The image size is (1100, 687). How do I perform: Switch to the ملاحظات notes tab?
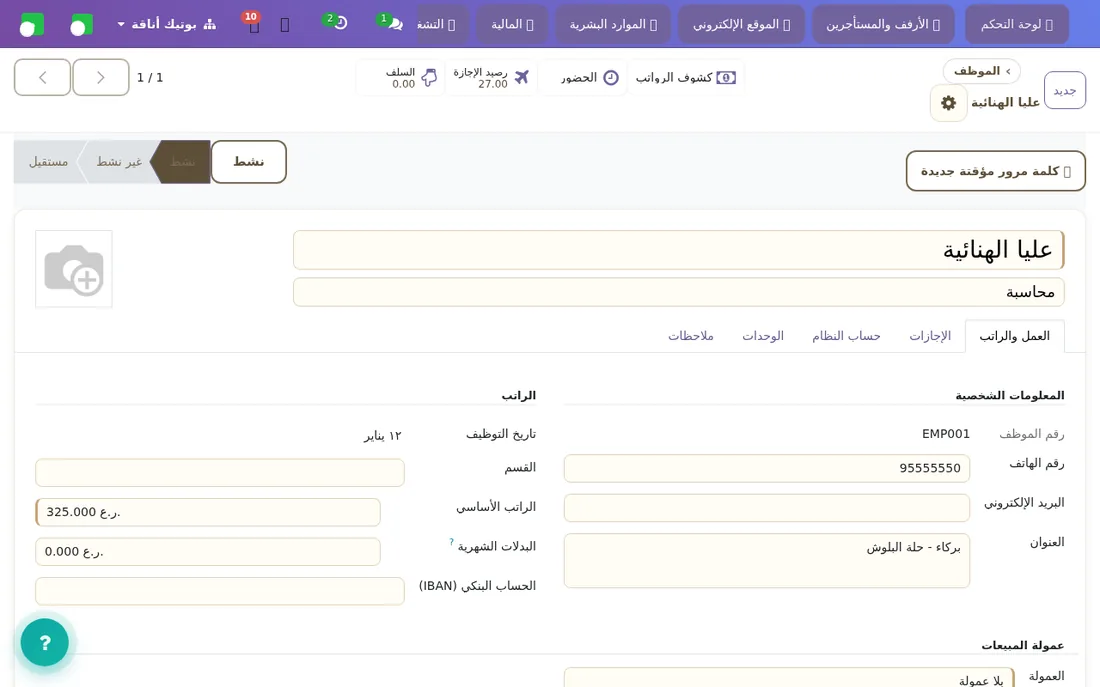coord(690,336)
